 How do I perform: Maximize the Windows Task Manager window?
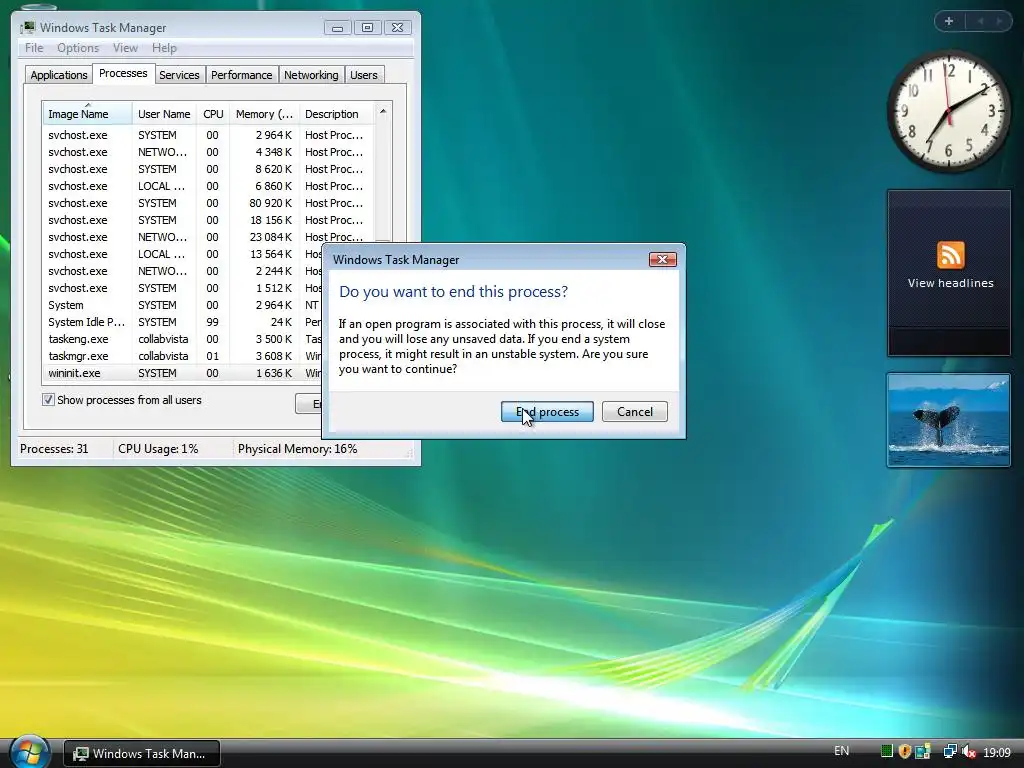pos(367,27)
